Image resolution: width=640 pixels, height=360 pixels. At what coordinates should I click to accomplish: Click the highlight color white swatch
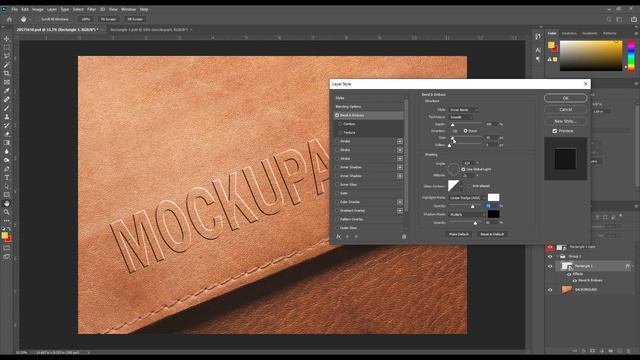493,198
